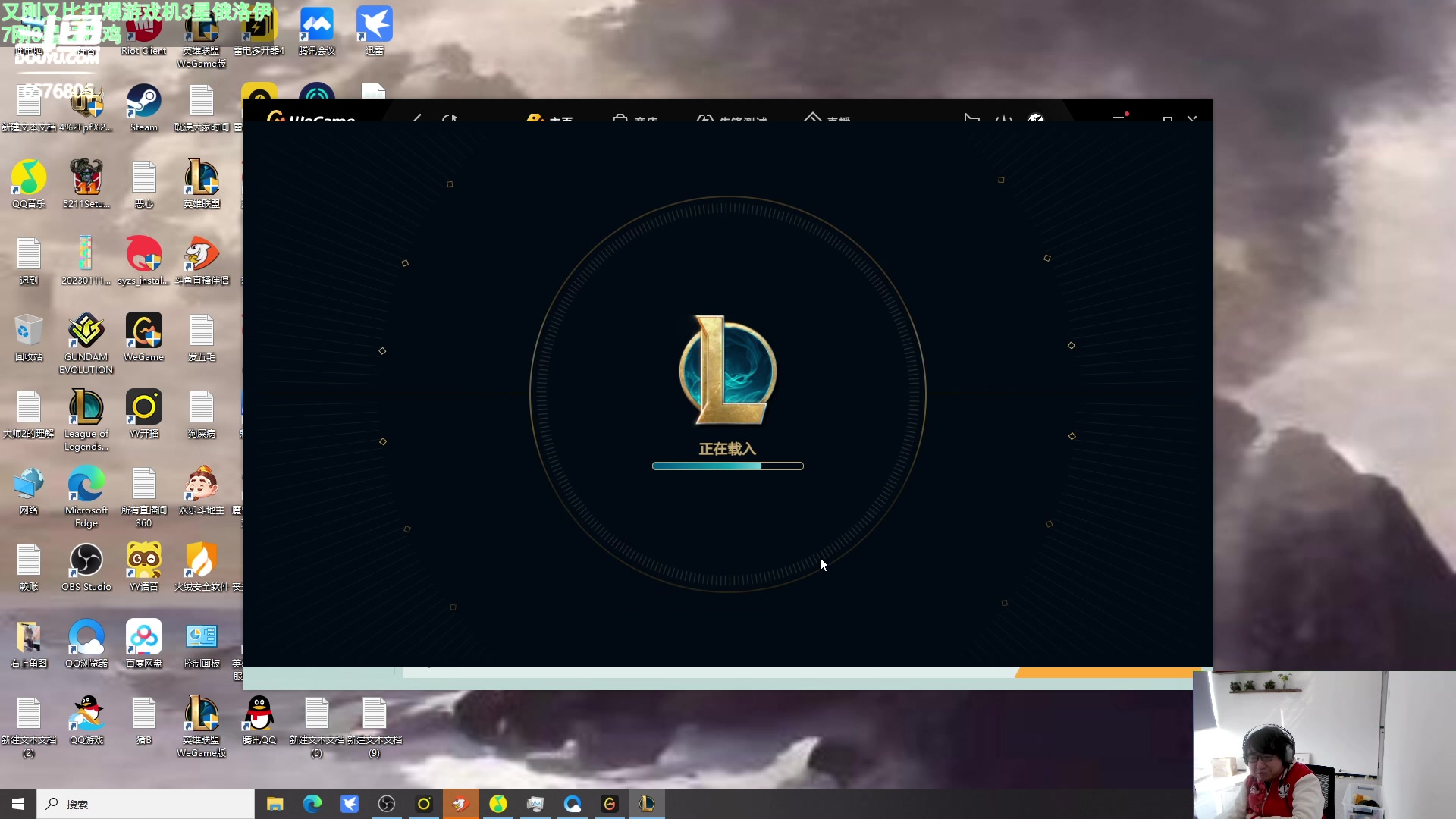Launch League of Legends desktop shortcut
The height and width of the screenshot is (819, 1456).
coord(86,420)
